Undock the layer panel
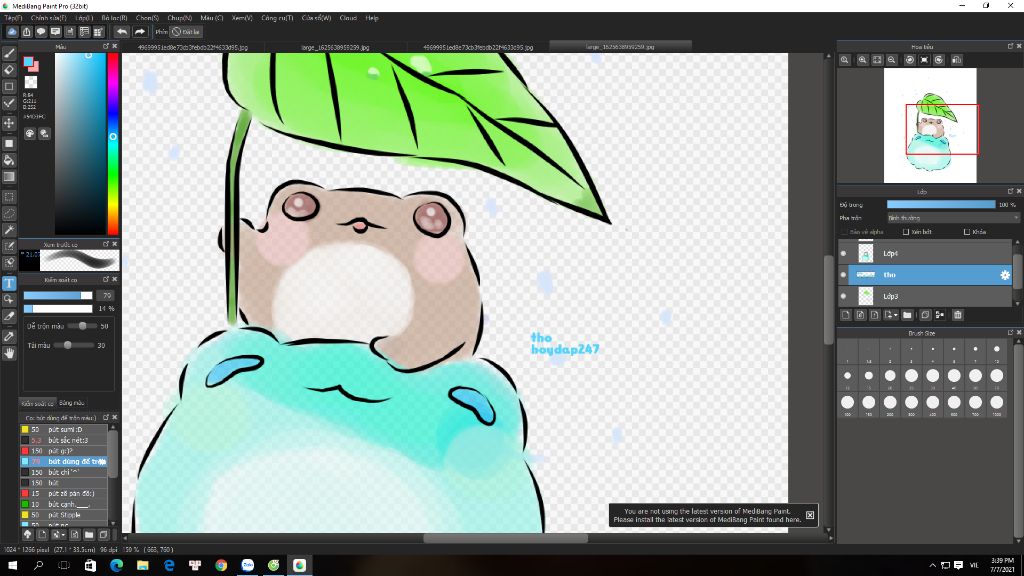The width and height of the screenshot is (1024, 576). coord(1010,191)
